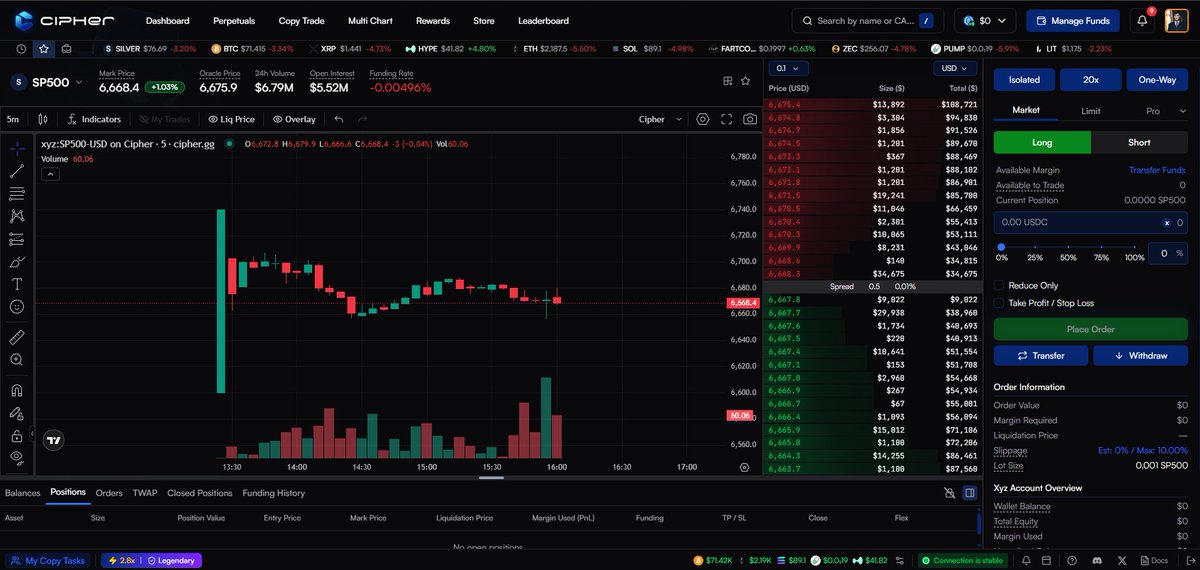Screen dimensions: 1200x570
Task: Open chart settings hexagon icon
Action: tap(703, 119)
